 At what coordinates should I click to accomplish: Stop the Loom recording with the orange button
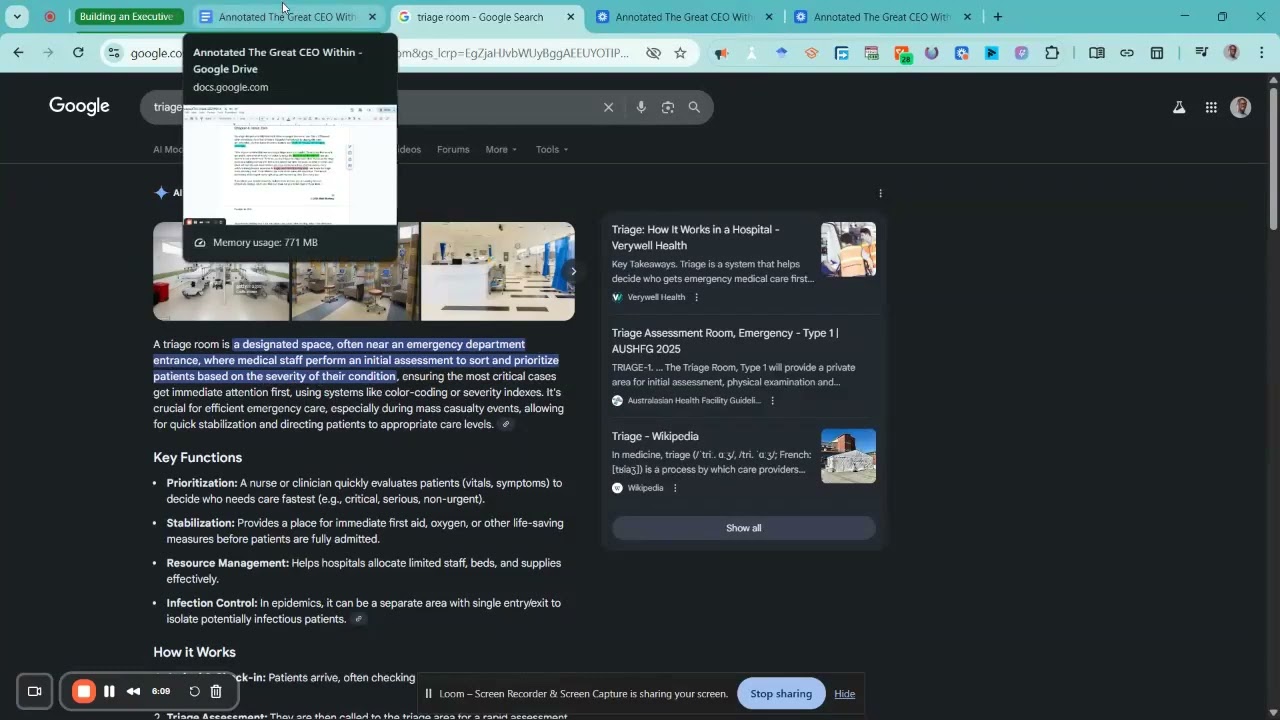[84, 691]
